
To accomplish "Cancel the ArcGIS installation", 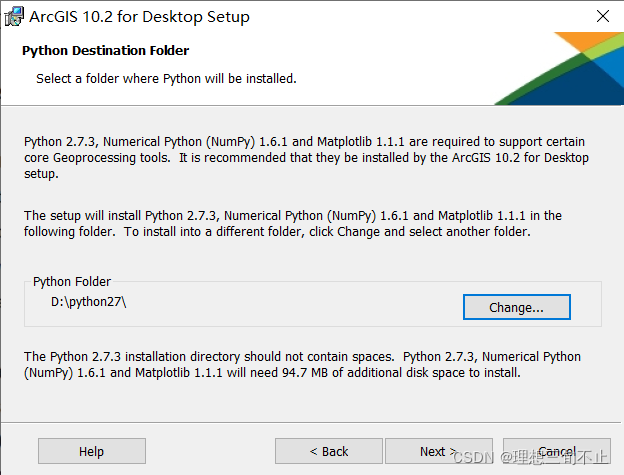I will pos(557,451).
